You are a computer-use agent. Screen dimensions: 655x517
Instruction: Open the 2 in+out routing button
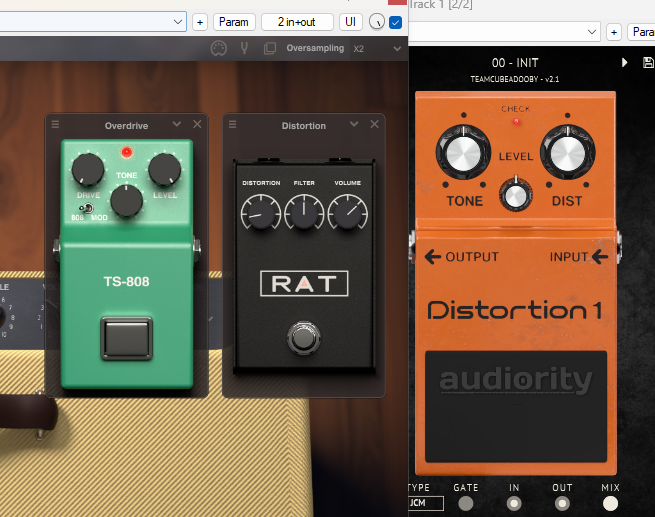click(x=297, y=22)
